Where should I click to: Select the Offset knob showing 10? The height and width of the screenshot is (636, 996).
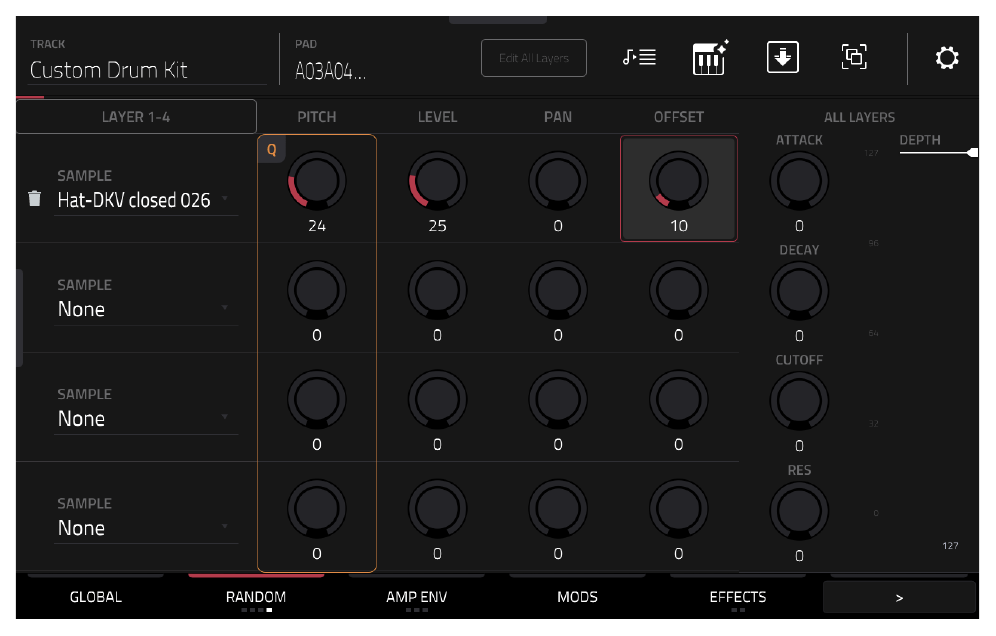(x=678, y=181)
